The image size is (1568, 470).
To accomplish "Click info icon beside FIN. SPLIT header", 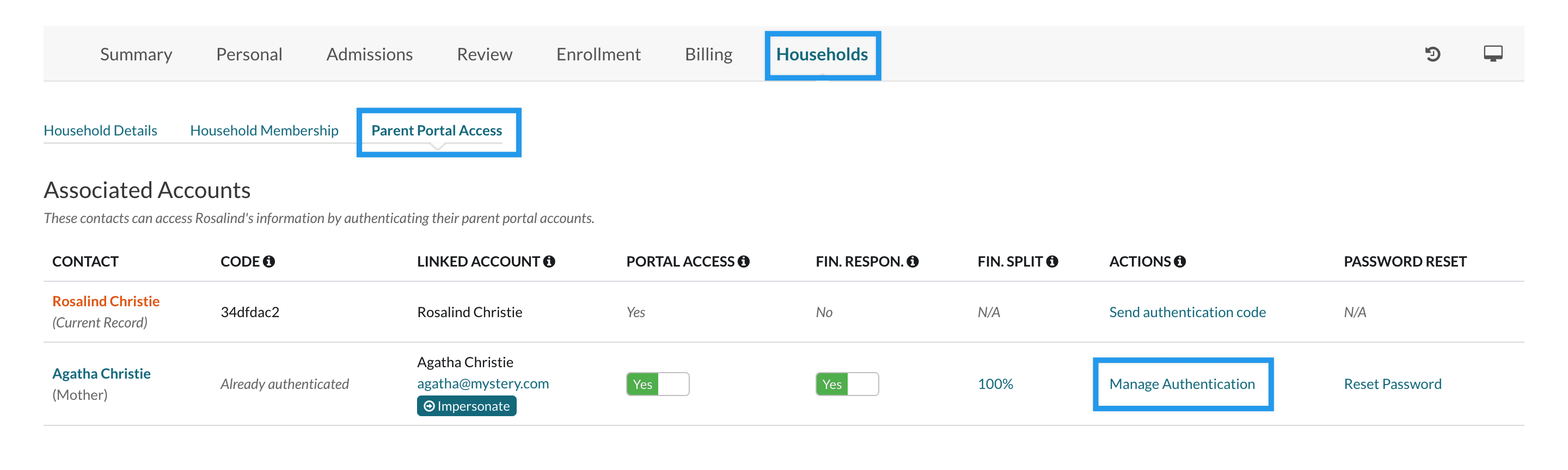I will click(x=1052, y=262).
